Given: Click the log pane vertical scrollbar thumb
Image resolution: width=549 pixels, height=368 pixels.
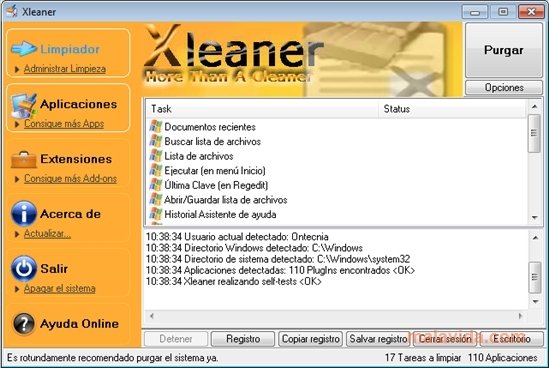Looking at the screenshot, I should pyautogui.click(x=535, y=277).
